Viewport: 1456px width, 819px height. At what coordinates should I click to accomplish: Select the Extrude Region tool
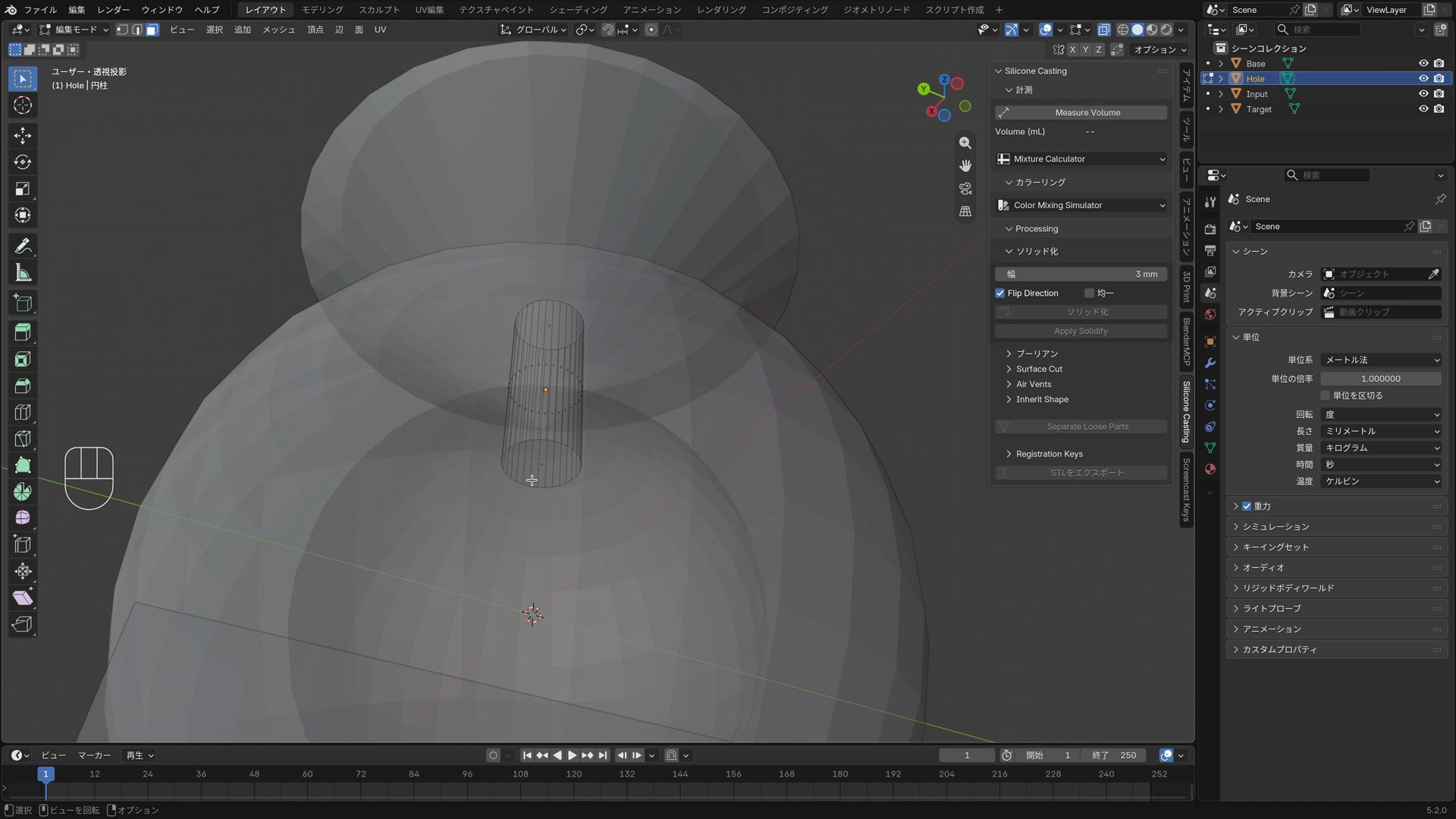click(23, 333)
